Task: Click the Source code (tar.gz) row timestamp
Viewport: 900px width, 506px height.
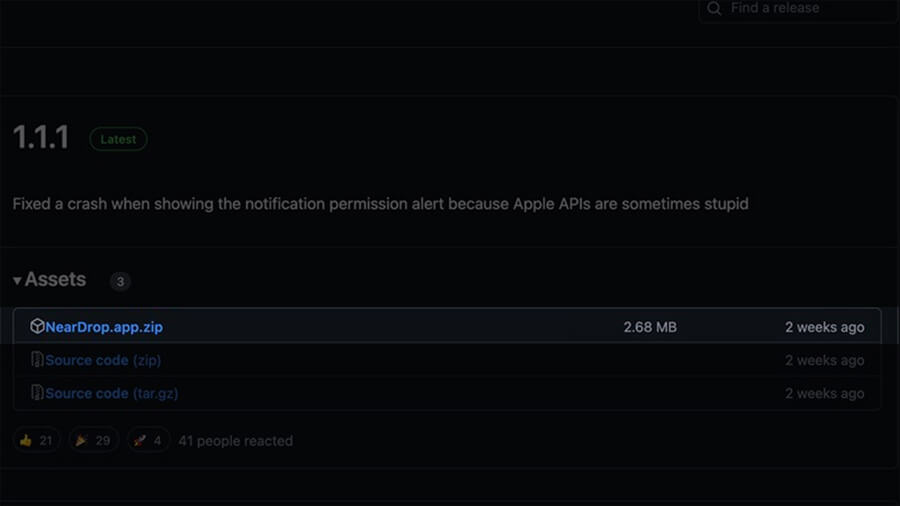Action: coord(824,393)
